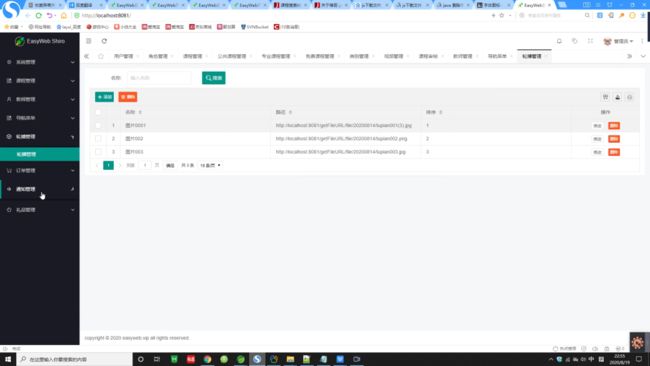Screen dimensions: 650x366
Task: Click the table export icon
Action: coord(618,97)
